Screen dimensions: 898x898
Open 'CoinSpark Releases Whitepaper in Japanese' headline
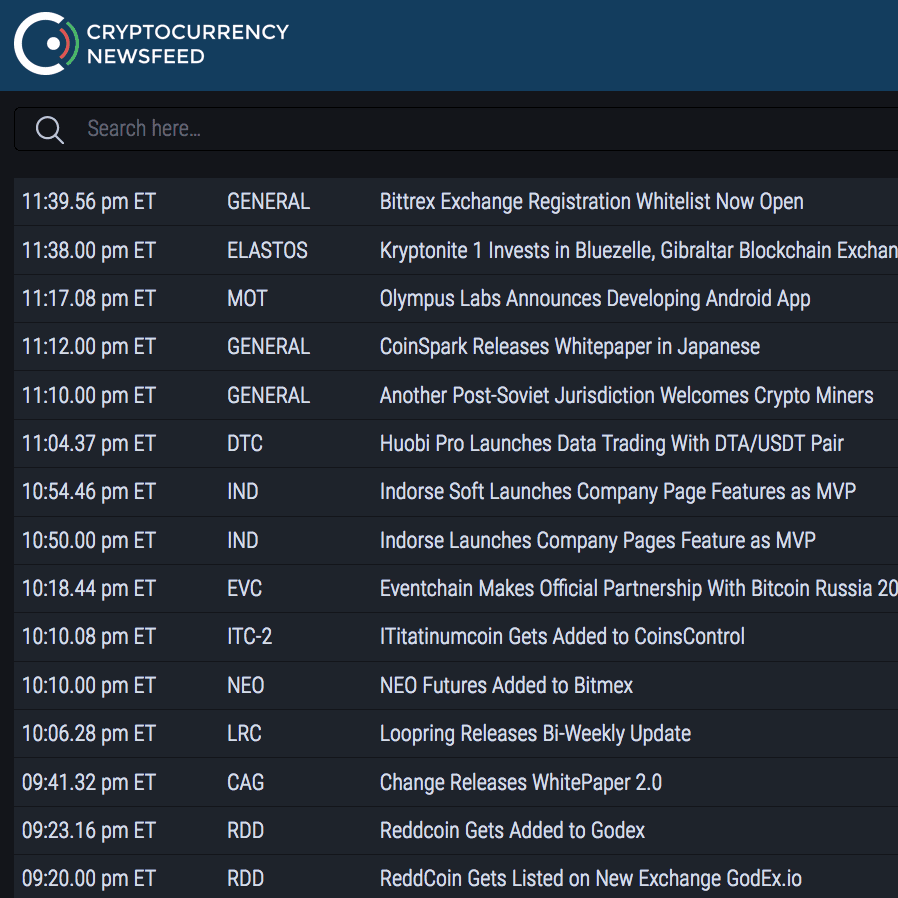[570, 346]
